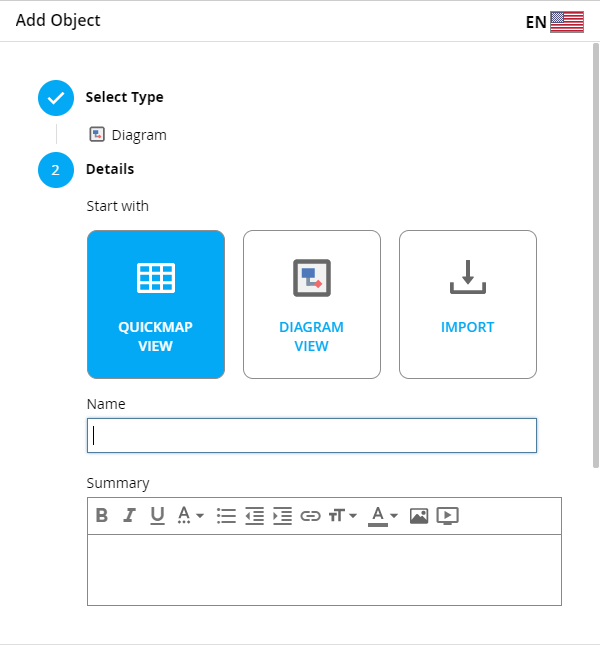
Task: Click inside the Summary text area
Action: click(324, 570)
